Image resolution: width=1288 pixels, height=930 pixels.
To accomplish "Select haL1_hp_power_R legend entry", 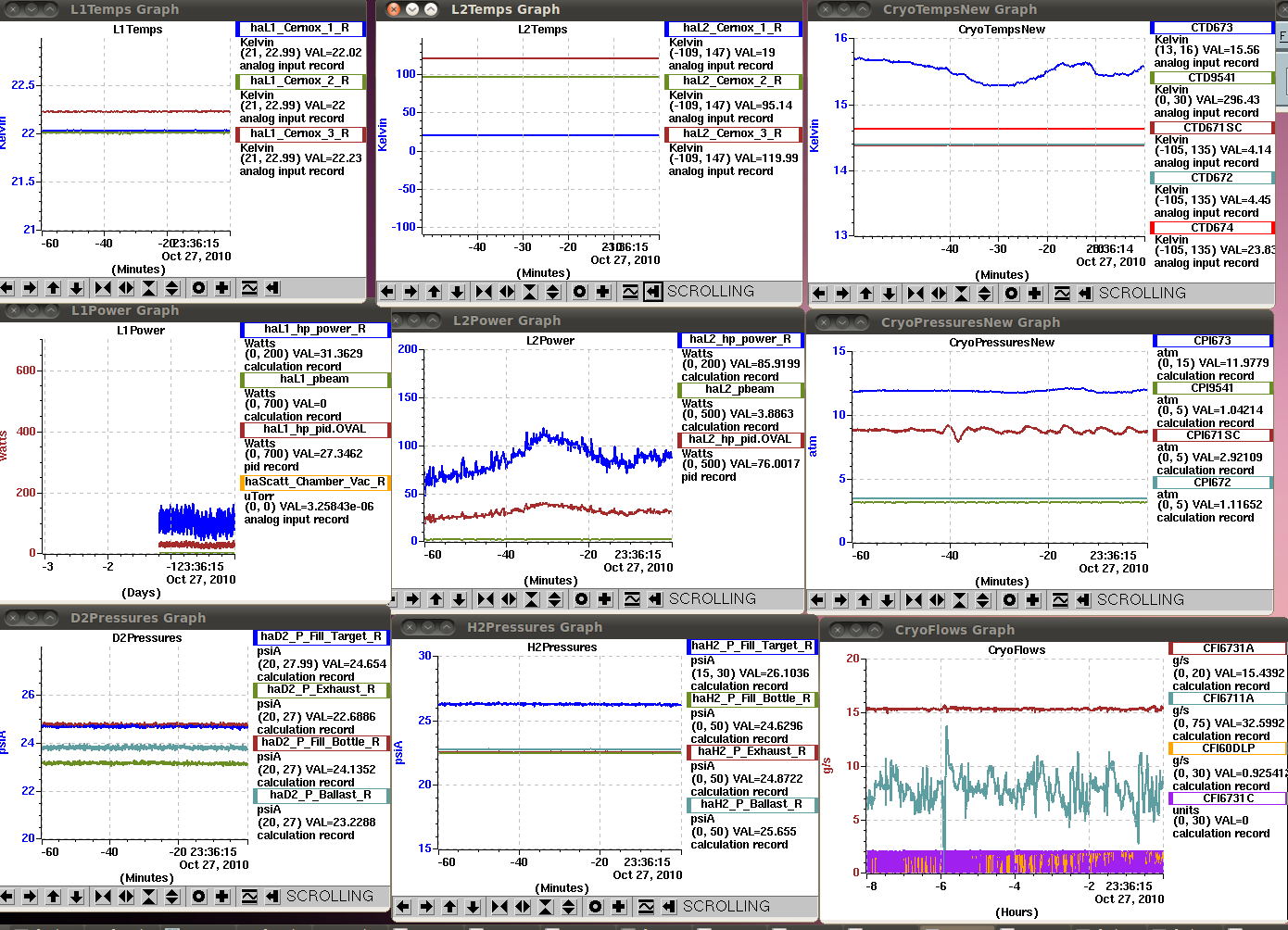I will click(315, 329).
